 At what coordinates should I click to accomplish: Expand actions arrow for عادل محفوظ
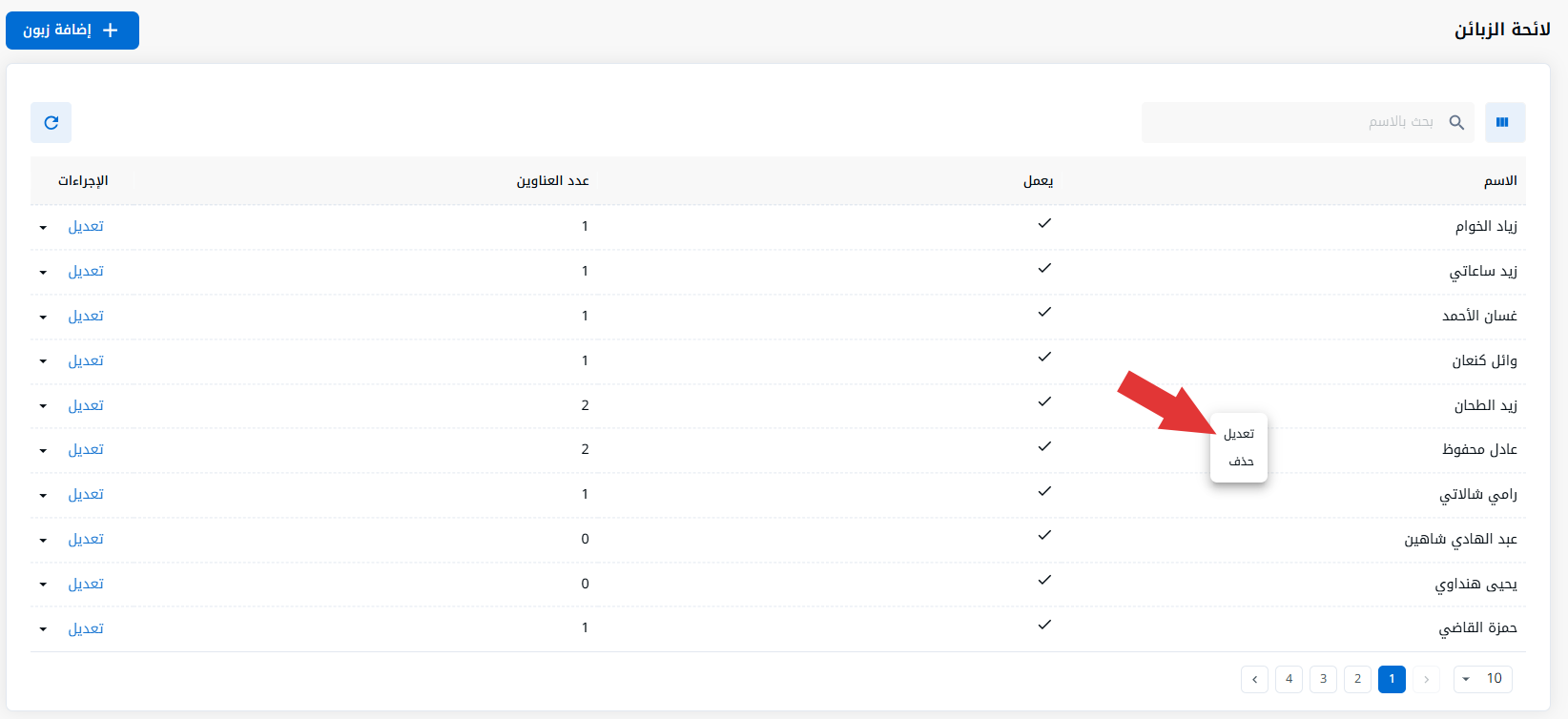pyautogui.click(x=43, y=451)
